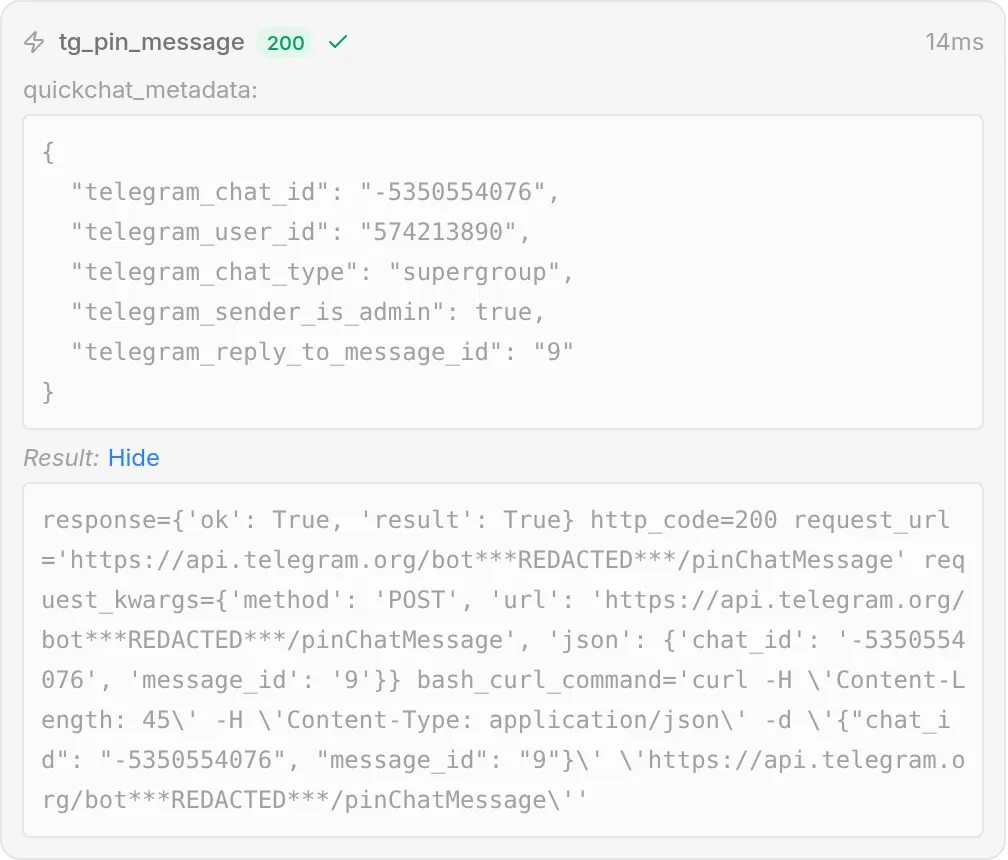Image resolution: width=1008 pixels, height=860 pixels.
Task: Click the result line starting with uest_kwargs
Action: [x=503, y=600]
